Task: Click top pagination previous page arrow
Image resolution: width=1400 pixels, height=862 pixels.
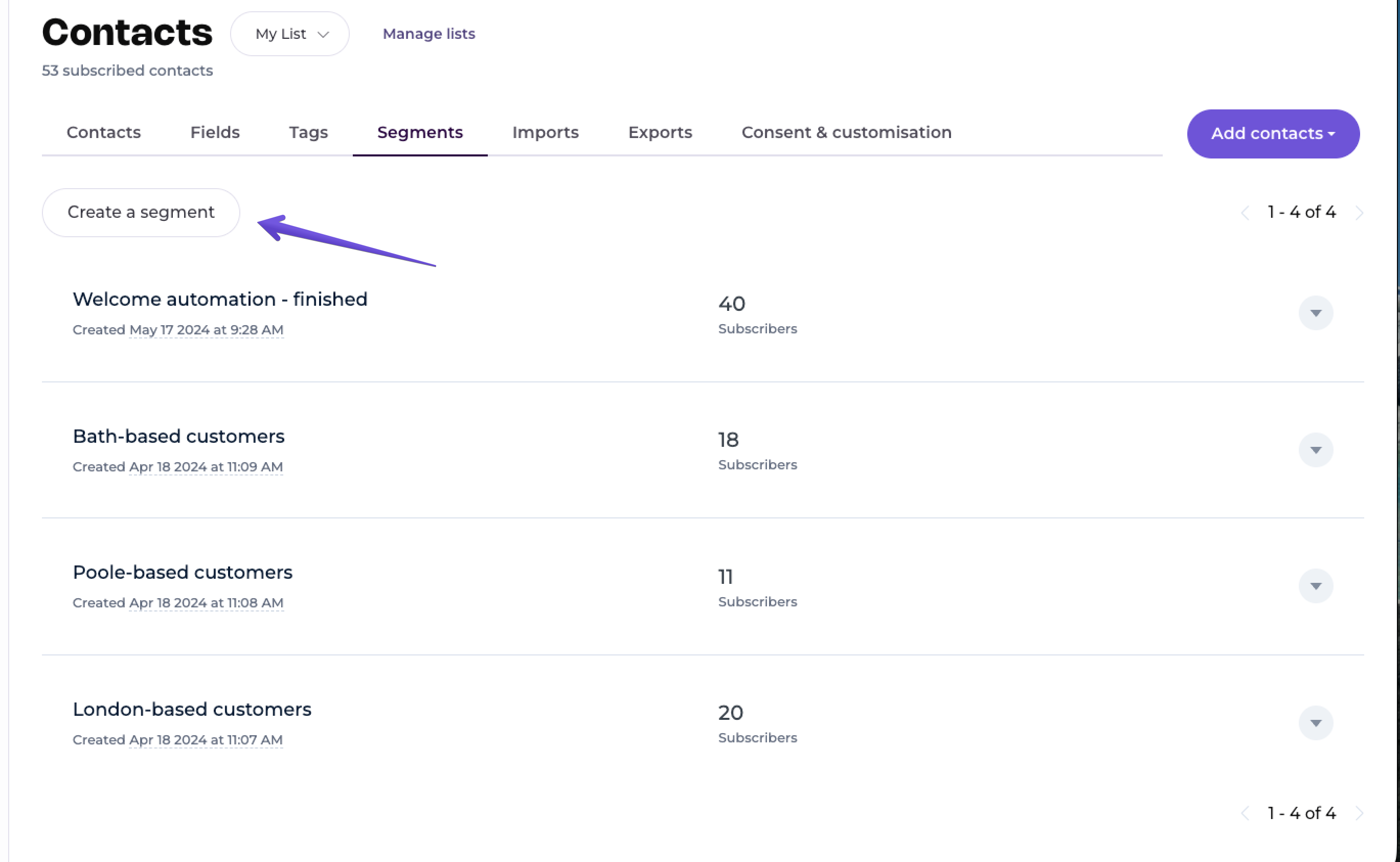Action: tap(1245, 213)
